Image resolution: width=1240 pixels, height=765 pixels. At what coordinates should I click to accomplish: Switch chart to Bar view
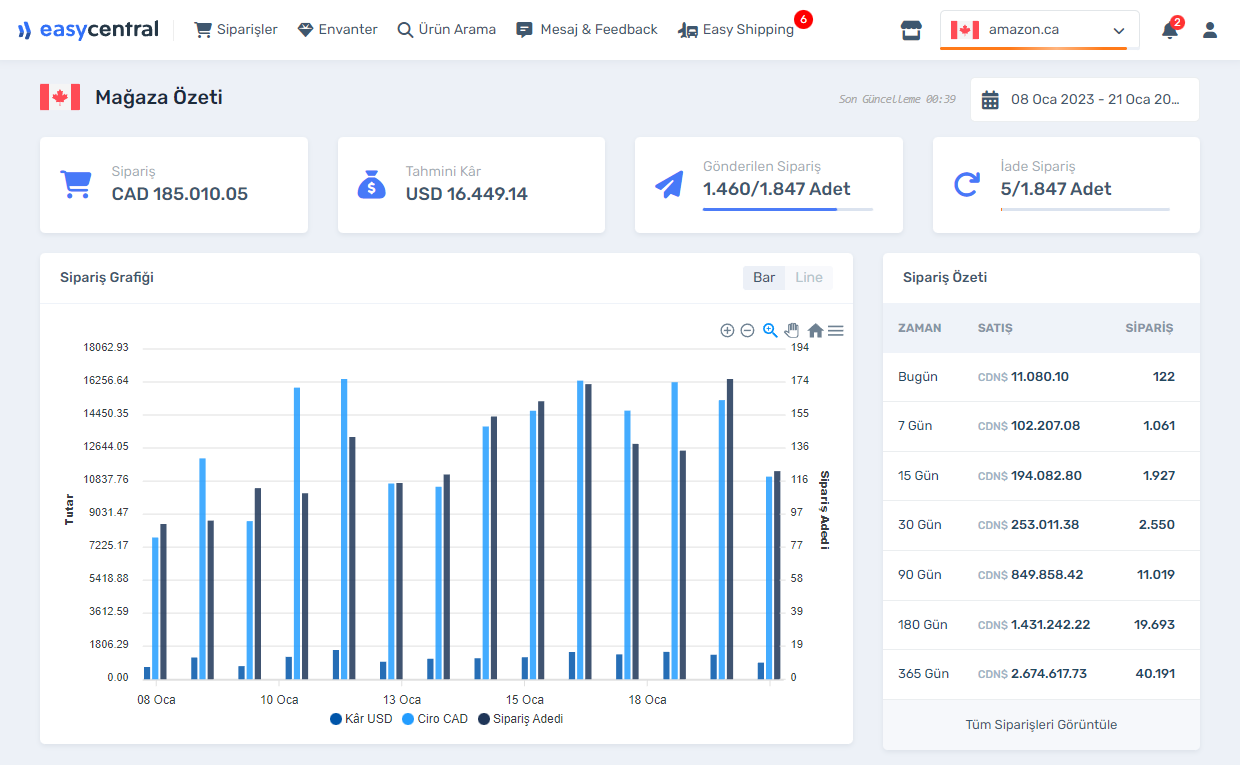(x=764, y=277)
